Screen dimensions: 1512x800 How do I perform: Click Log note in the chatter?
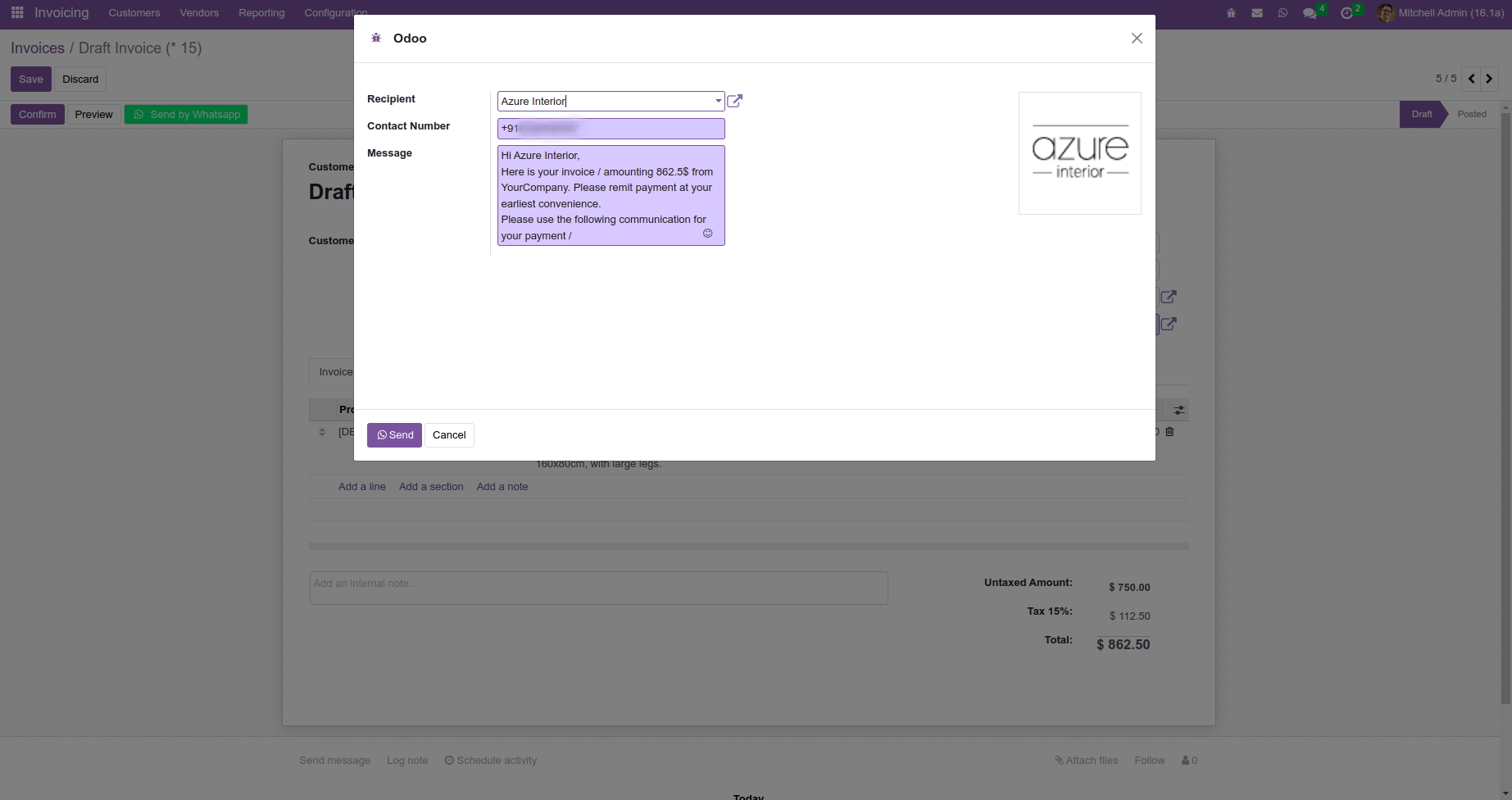[407, 761]
